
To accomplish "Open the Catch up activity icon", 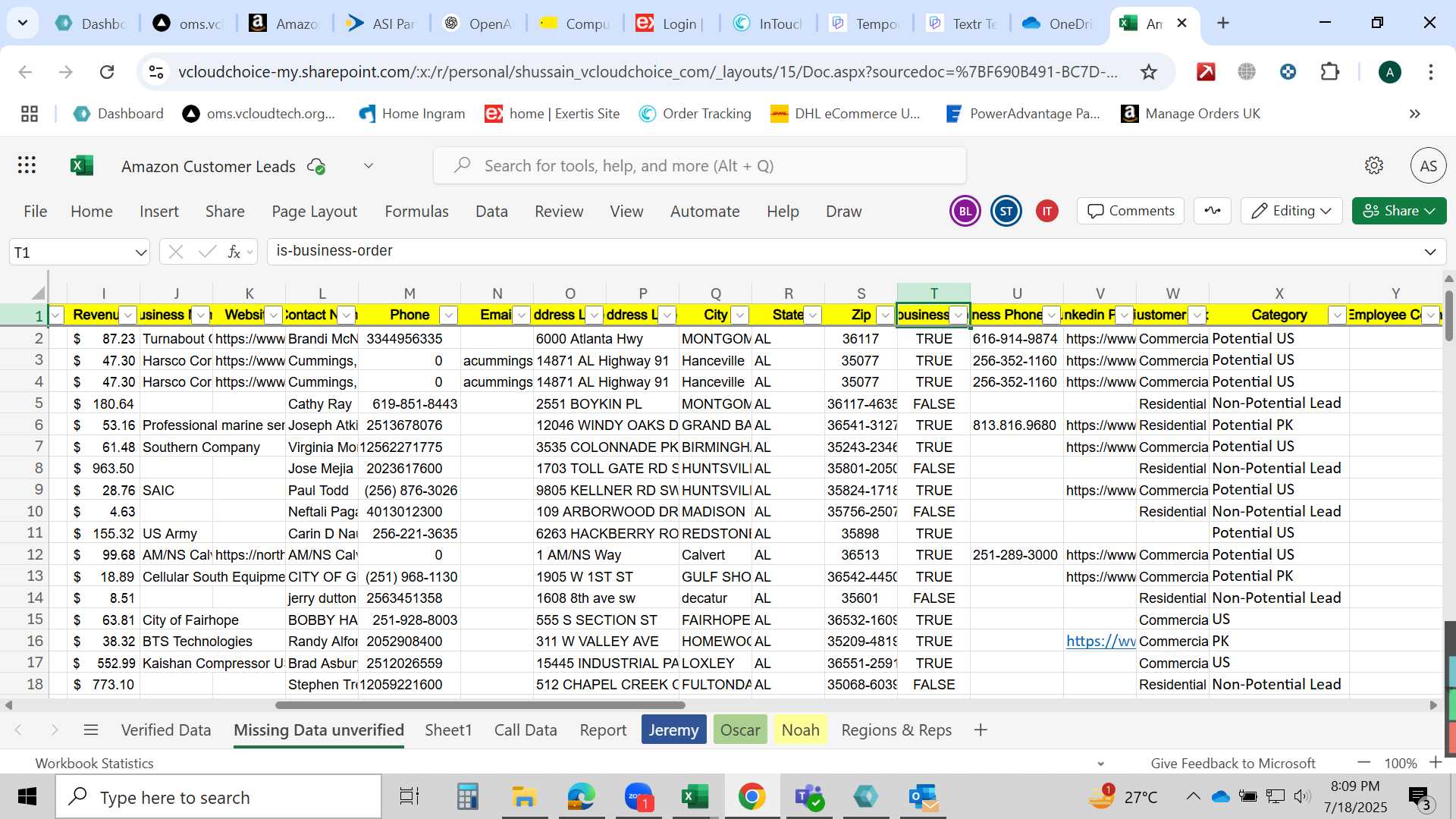I will click(1213, 211).
